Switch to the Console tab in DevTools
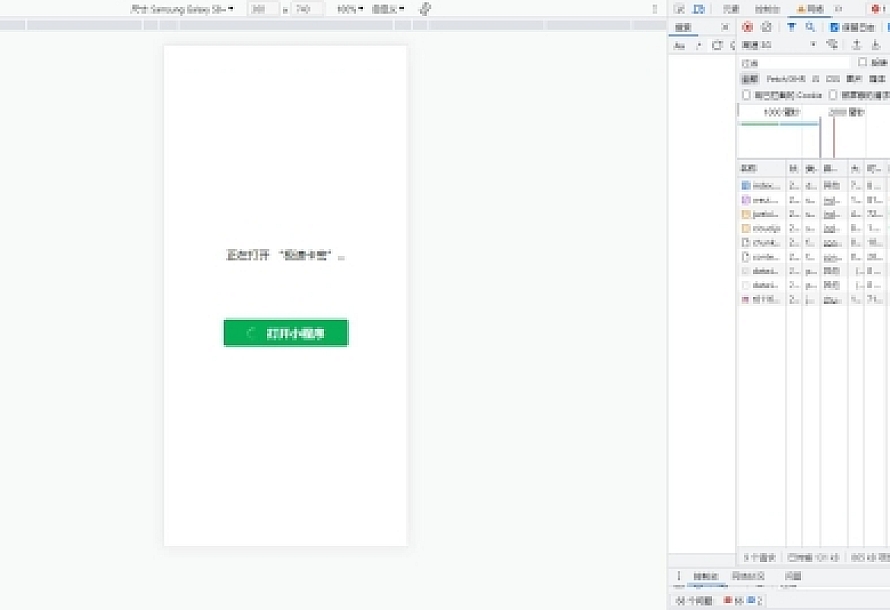Screen dimensions: 890x610 [767, 9]
